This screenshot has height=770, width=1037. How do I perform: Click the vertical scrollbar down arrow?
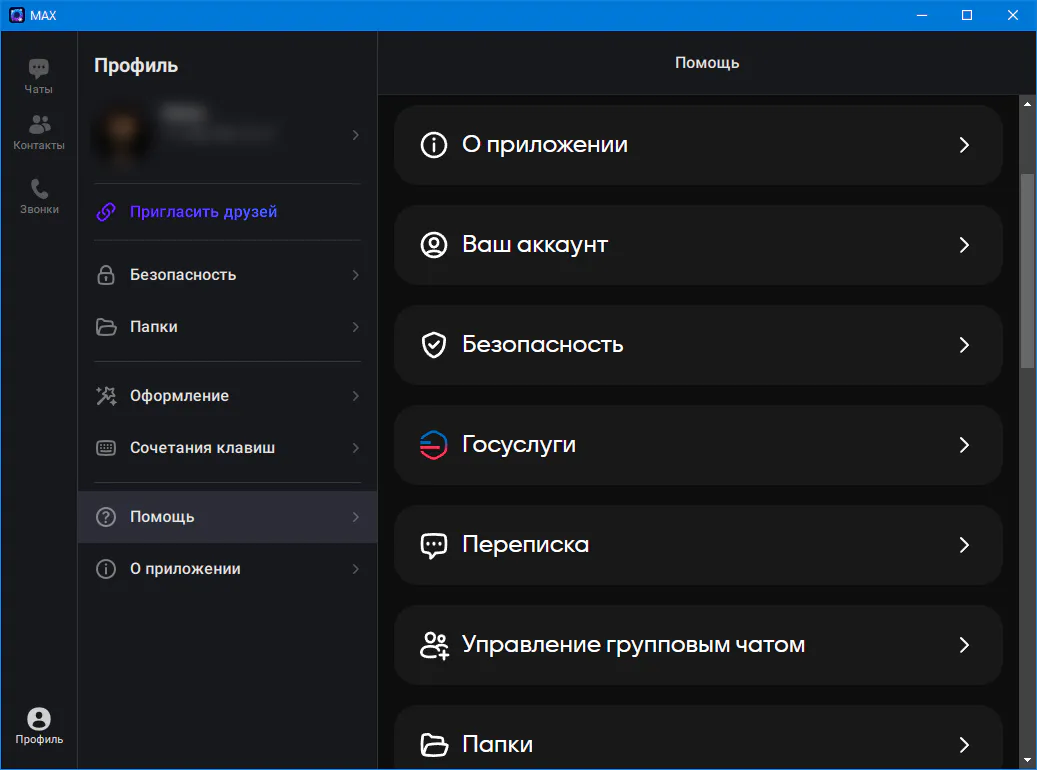pos(1027,760)
